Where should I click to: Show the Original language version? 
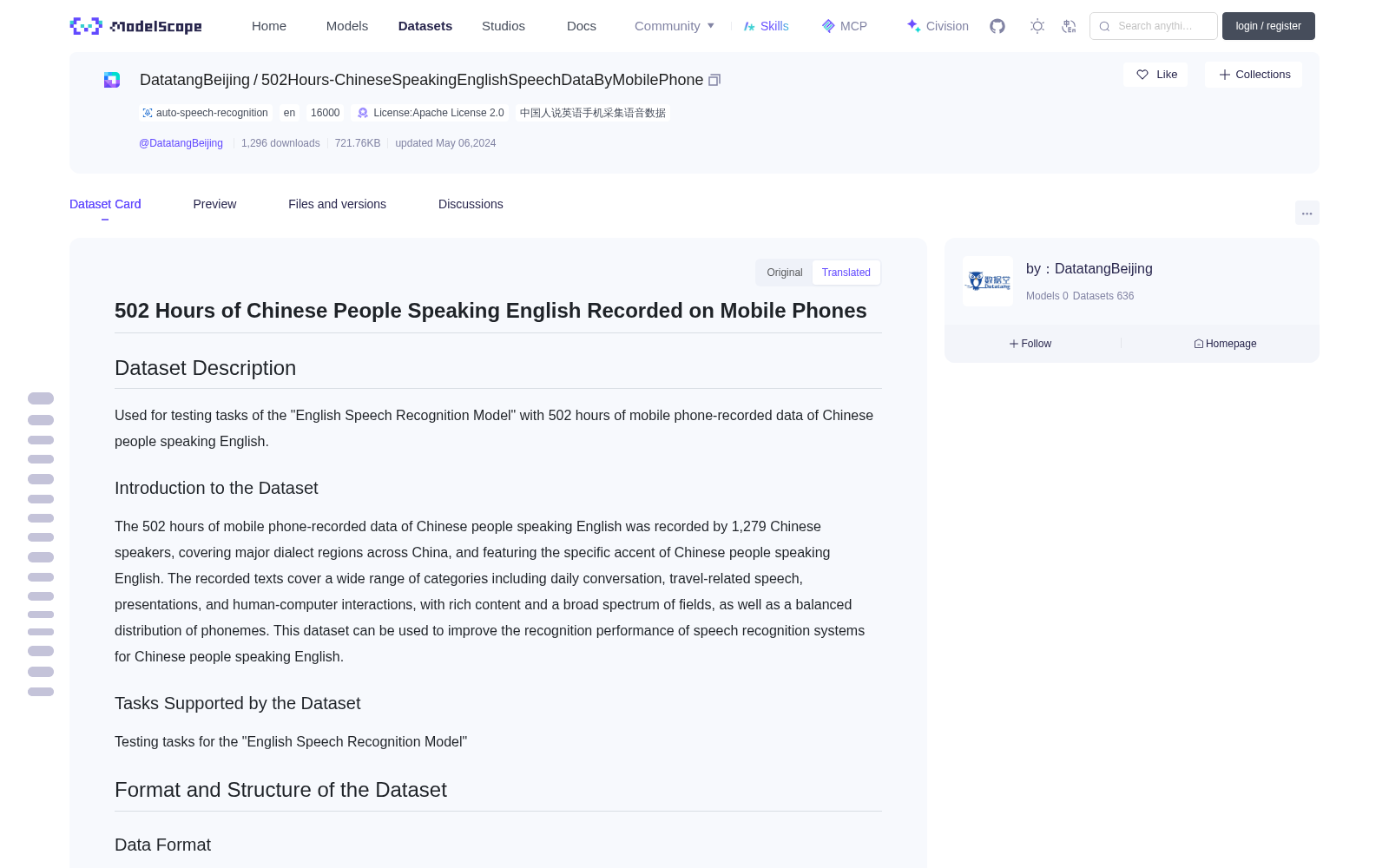(x=785, y=273)
